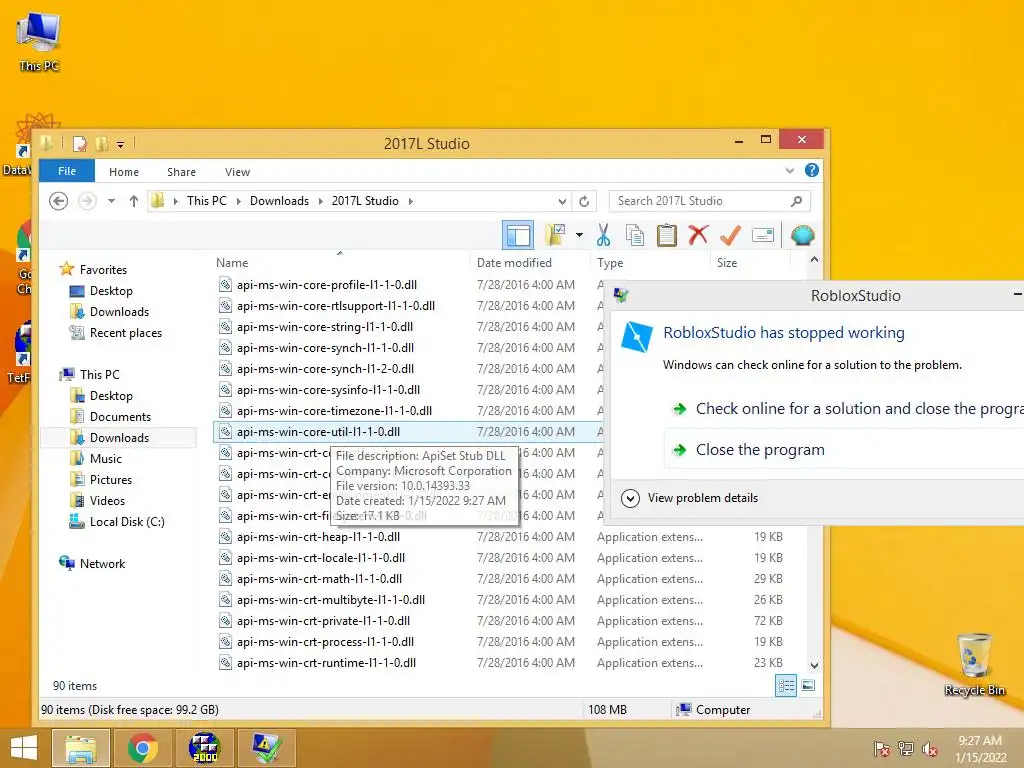Open the View ribbon tab
The image size is (1024, 768).
click(238, 172)
